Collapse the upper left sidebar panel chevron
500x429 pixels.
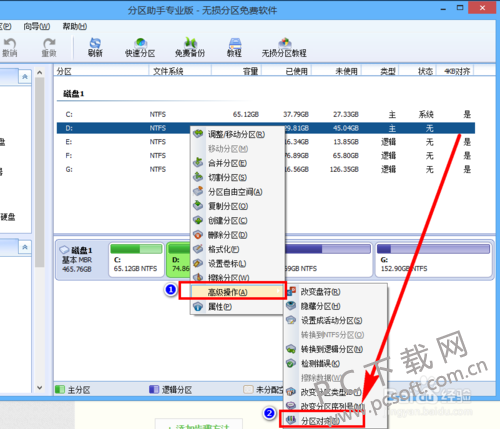click(25, 77)
